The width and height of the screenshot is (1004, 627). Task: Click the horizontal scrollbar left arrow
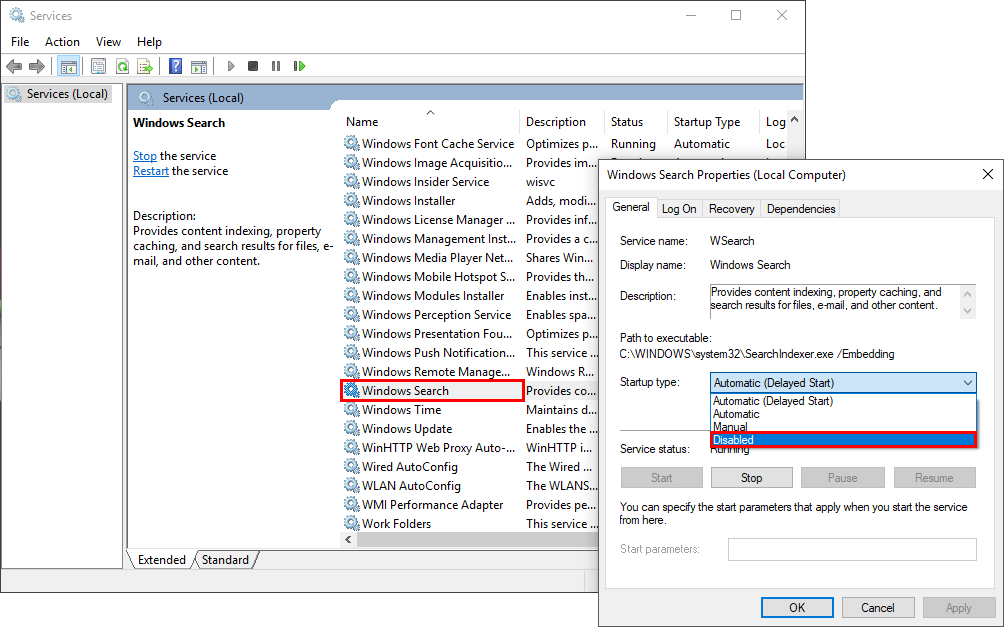348,540
